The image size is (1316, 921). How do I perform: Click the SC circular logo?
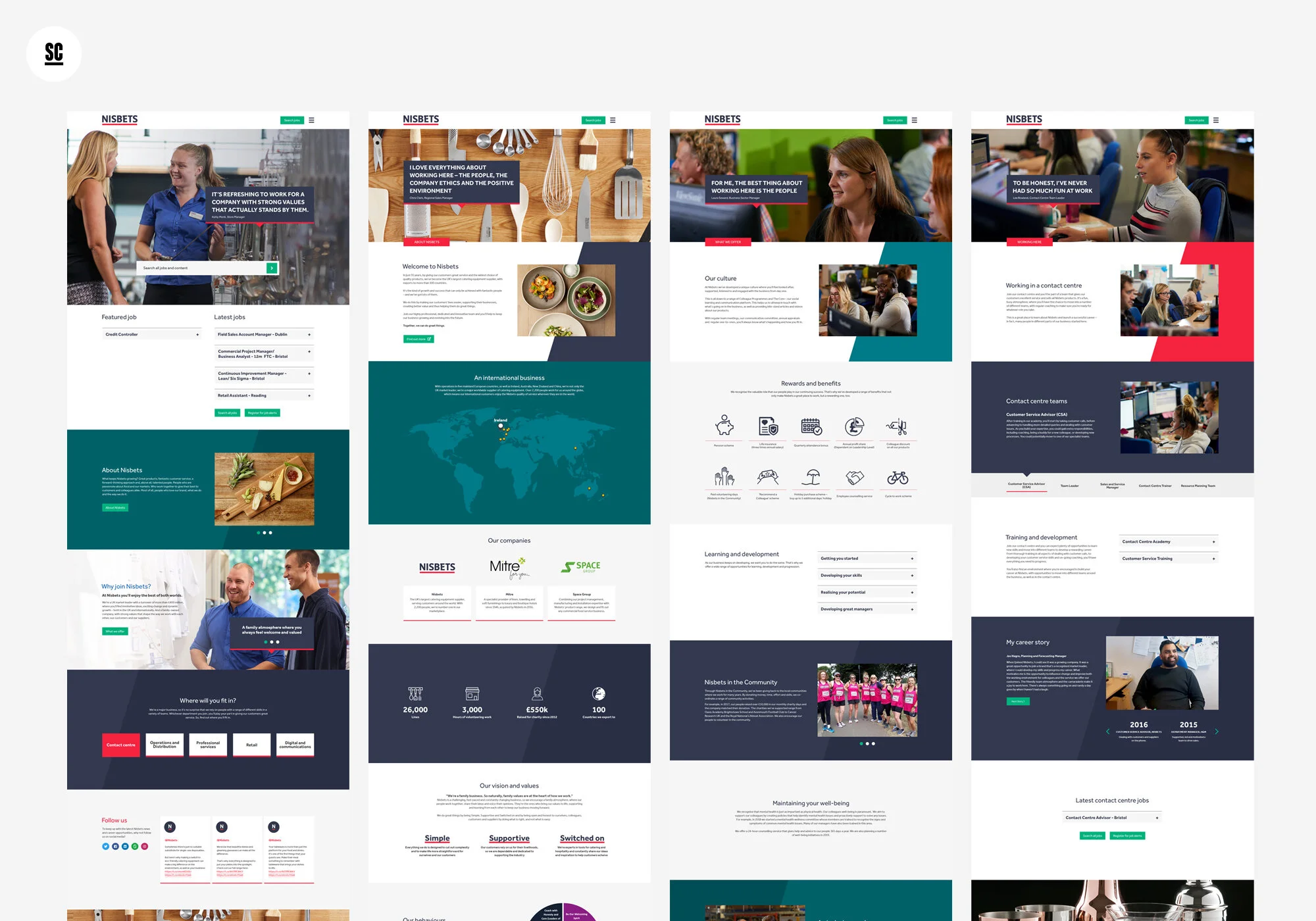[54, 54]
